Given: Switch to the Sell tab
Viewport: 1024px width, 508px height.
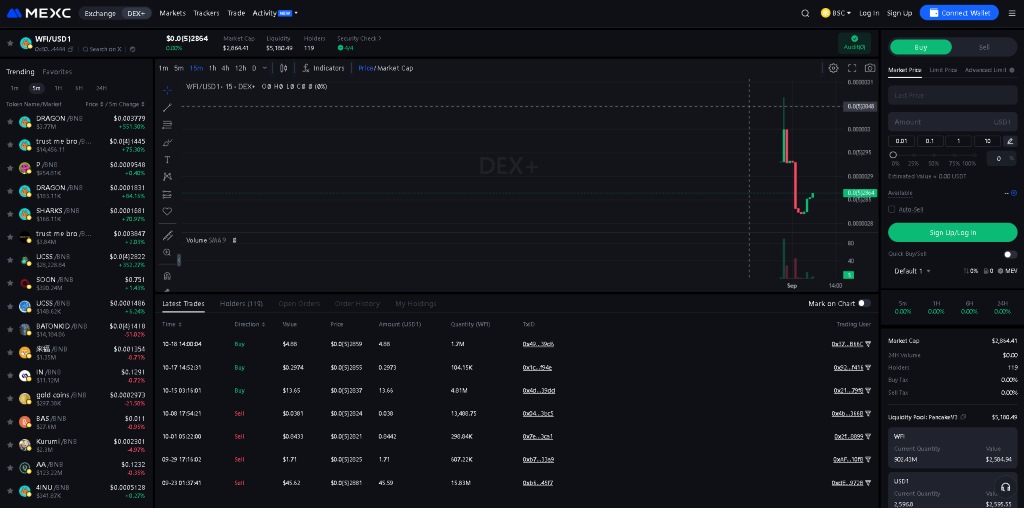Looking at the screenshot, I should pos(984,47).
